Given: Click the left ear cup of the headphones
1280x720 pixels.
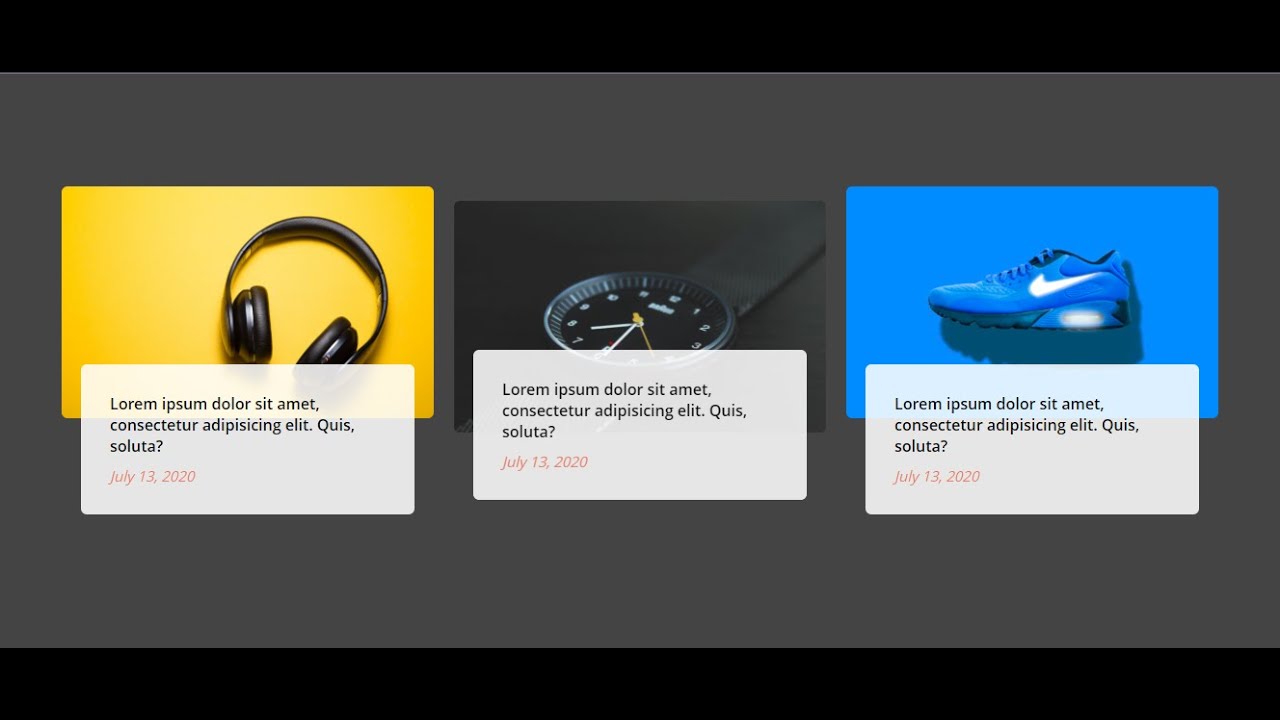Looking at the screenshot, I should (246, 322).
